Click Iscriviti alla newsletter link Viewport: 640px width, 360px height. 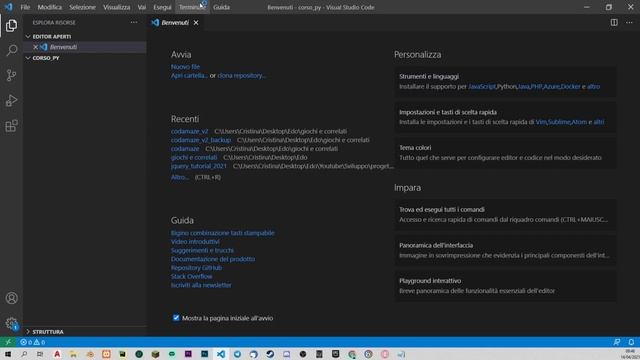tap(201, 285)
